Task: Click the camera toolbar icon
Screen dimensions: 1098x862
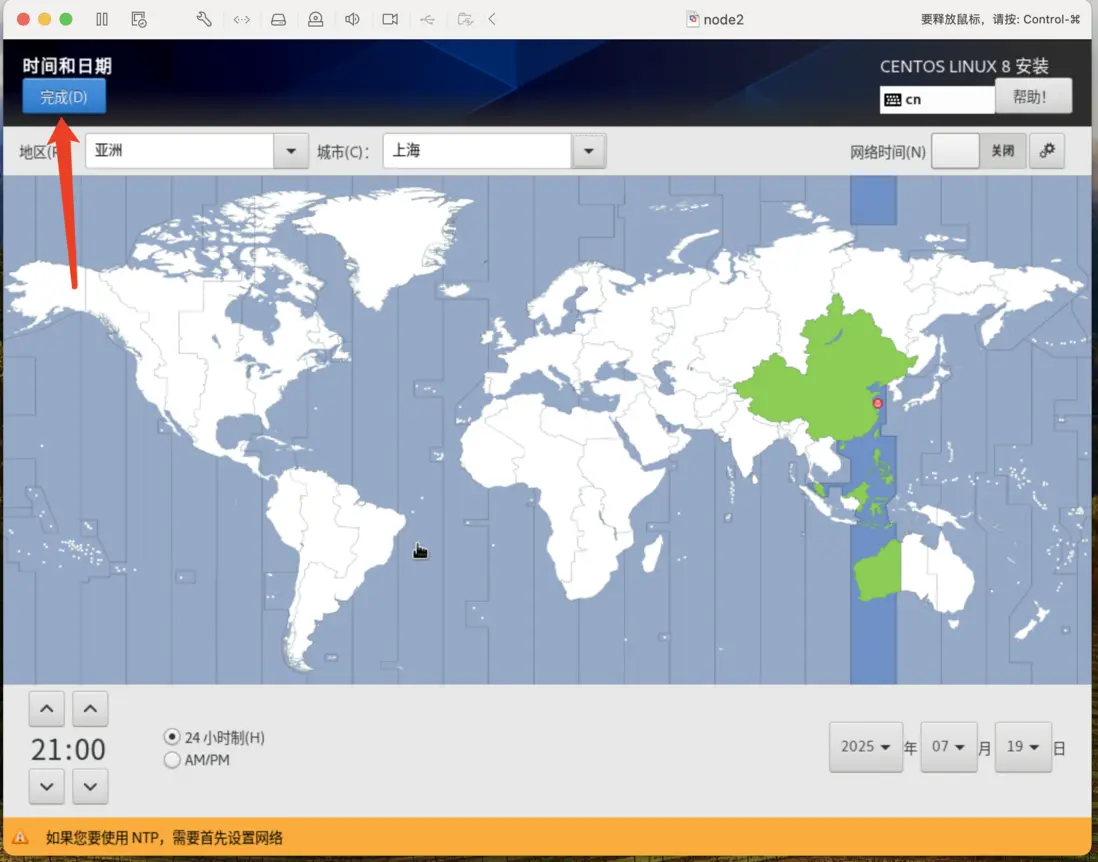Action: [x=390, y=19]
